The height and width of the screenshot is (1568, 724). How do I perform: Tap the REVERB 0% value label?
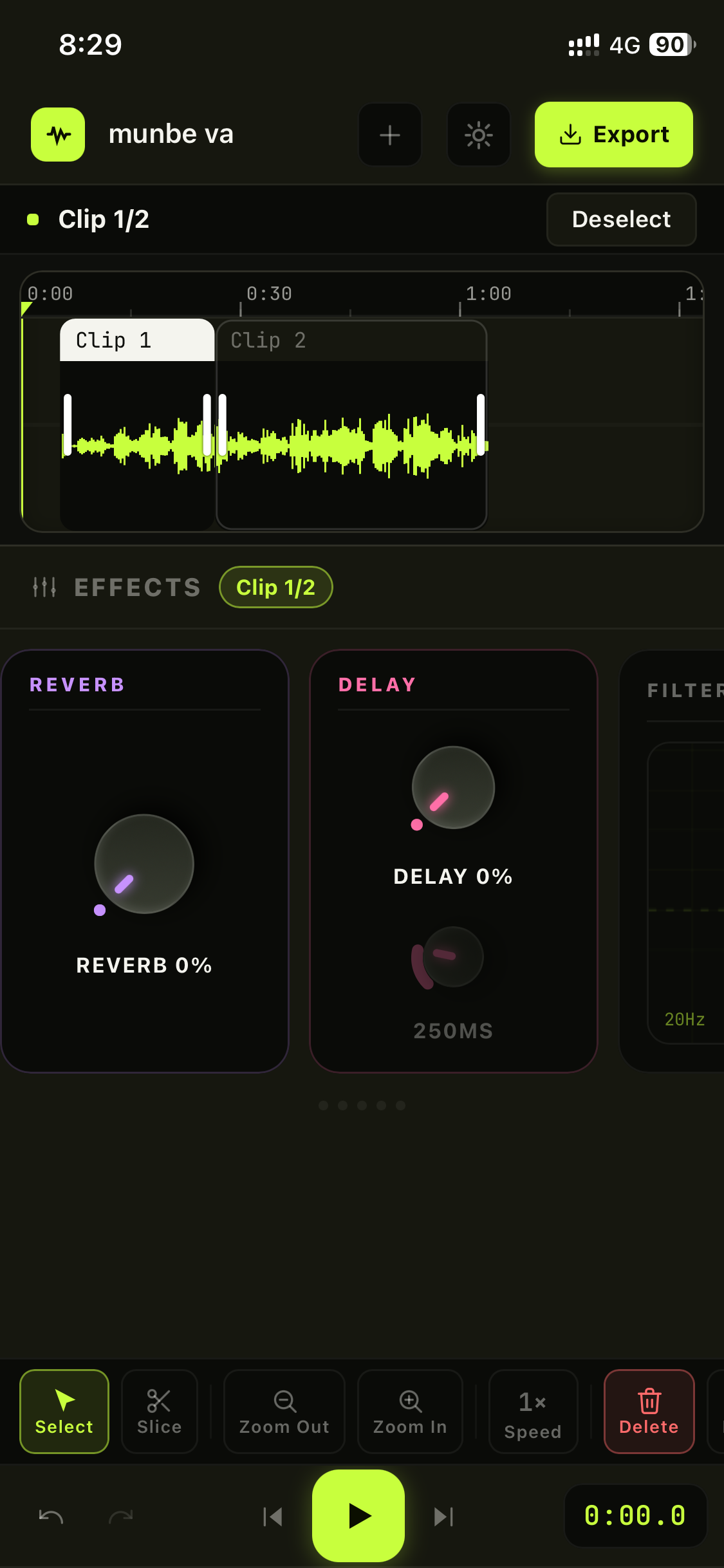(x=144, y=966)
